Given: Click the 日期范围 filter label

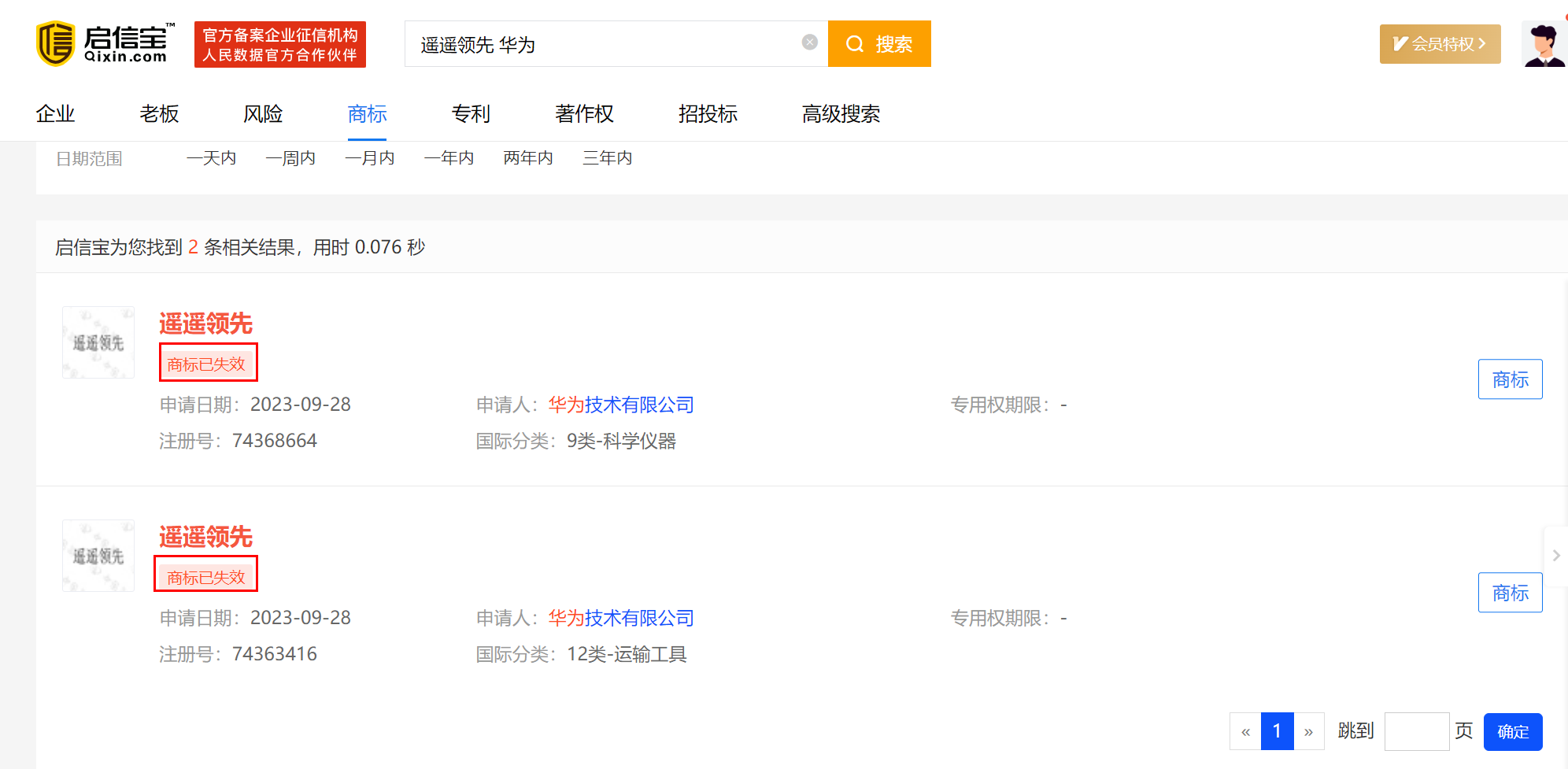Looking at the screenshot, I should pyautogui.click(x=89, y=159).
